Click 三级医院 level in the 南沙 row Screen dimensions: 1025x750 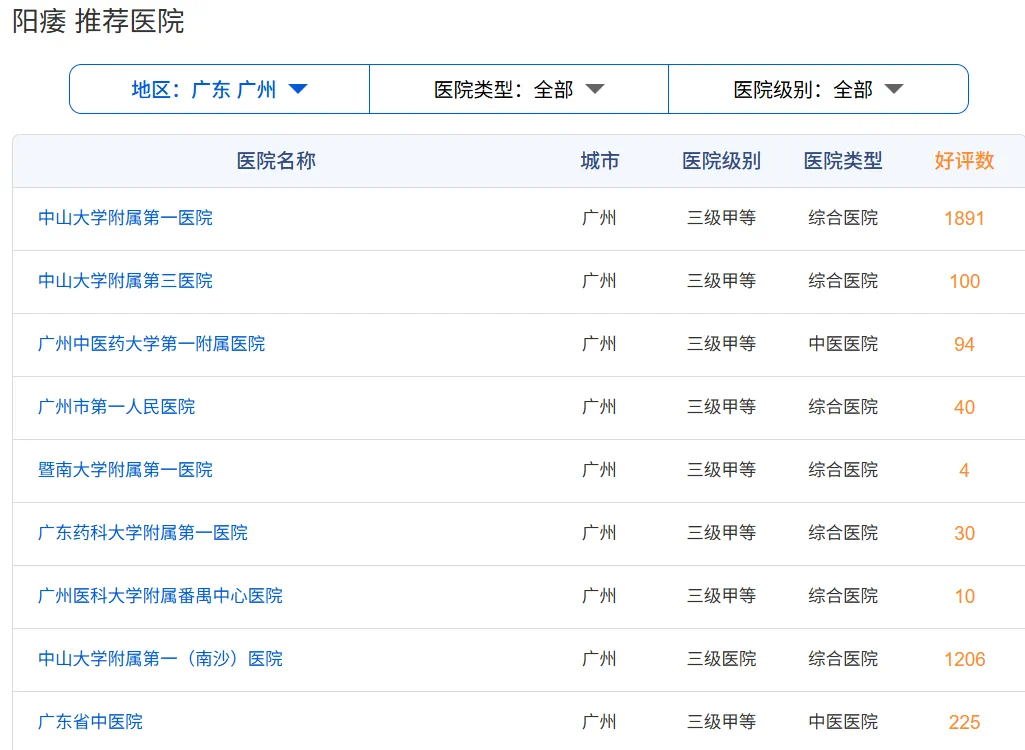[x=721, y=659]
